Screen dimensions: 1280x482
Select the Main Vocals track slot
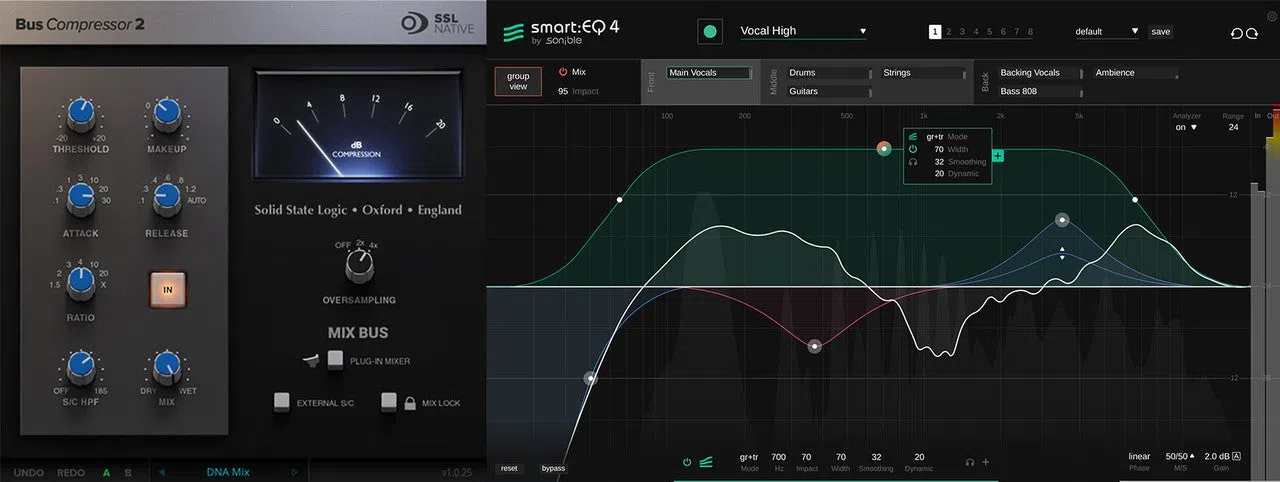pos(708,72)
